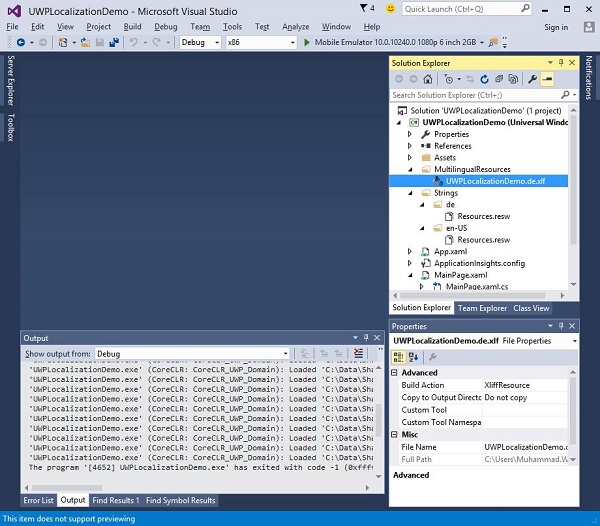Switch Properties to Categorized view
Image resolution: width=600 pixels, height=526 pixels.
pyautogui.click(x=398, y=357)
